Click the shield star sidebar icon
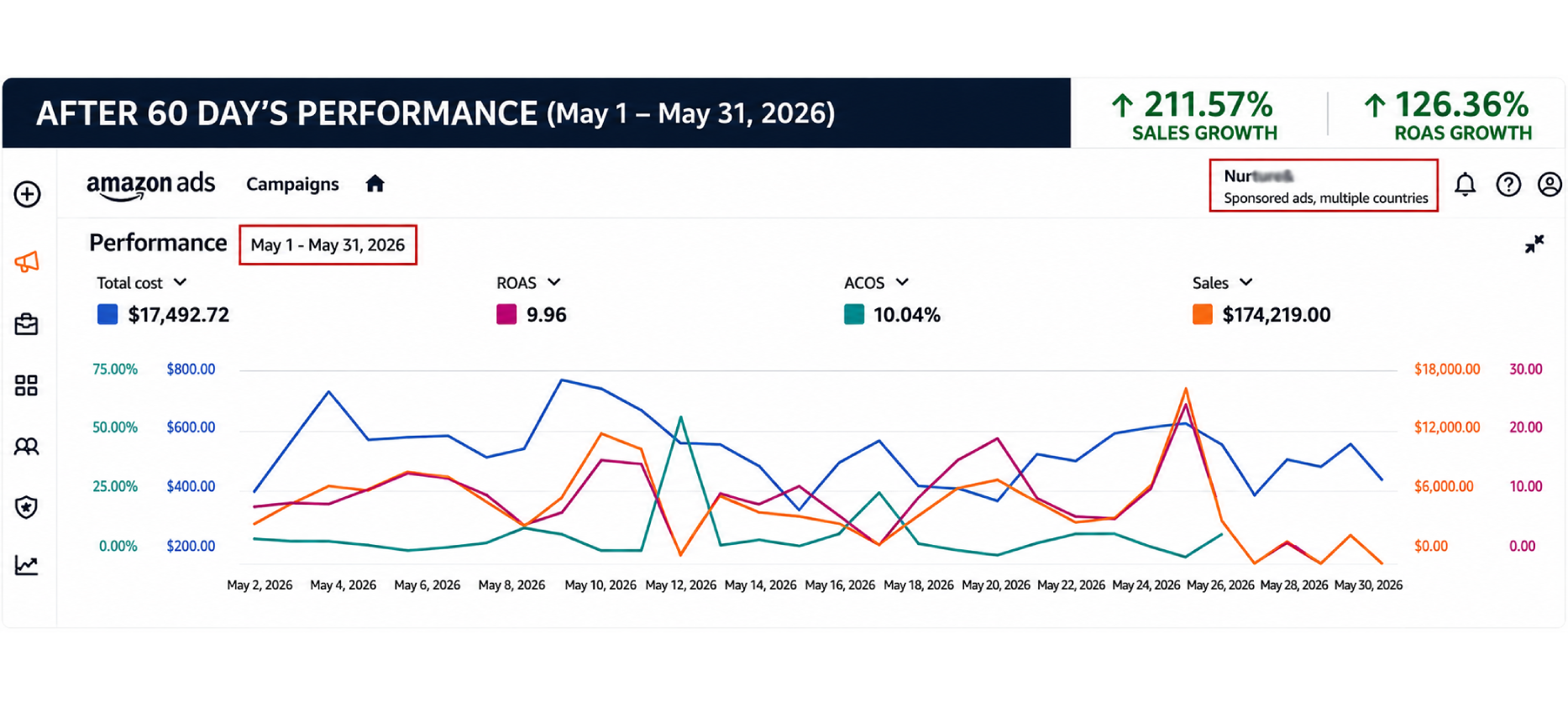 coord(27,507)
